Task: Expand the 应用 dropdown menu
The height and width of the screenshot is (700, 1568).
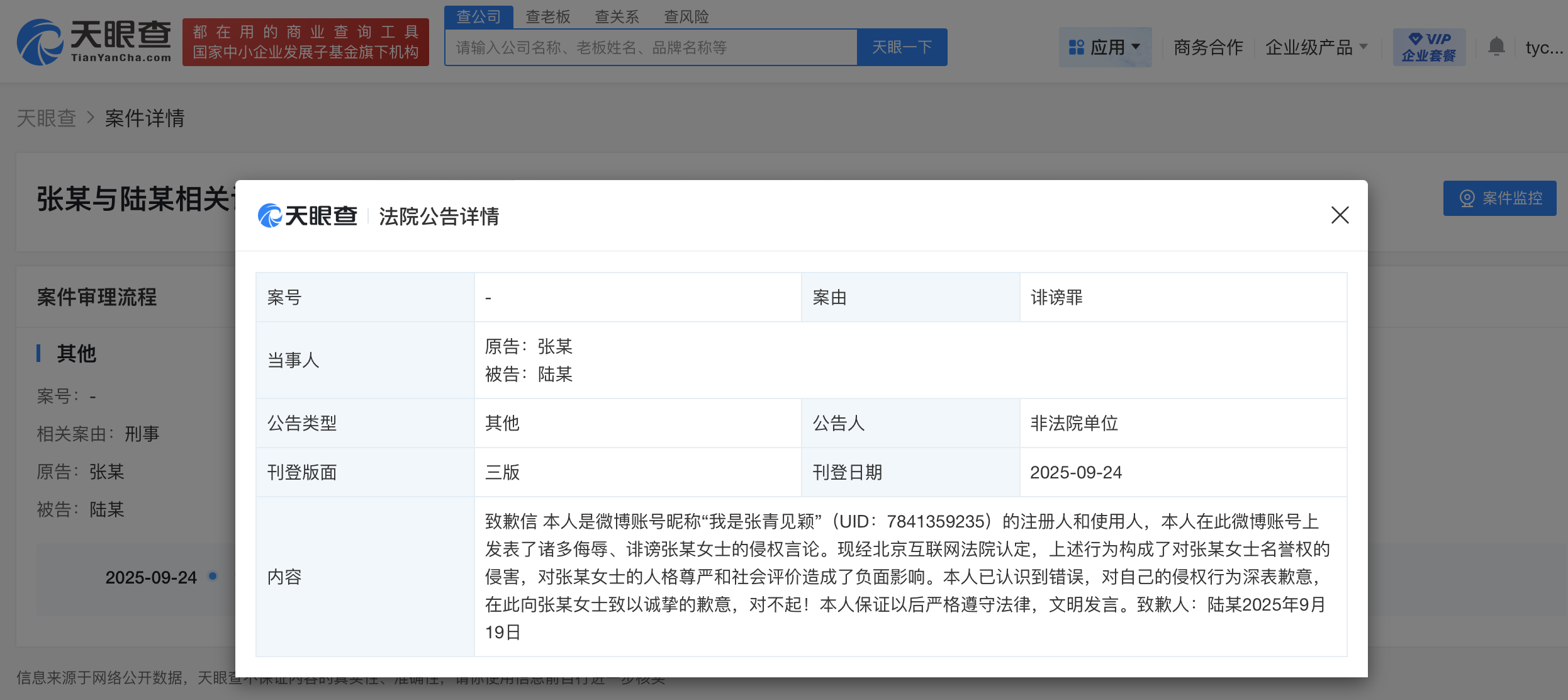Action: tap(1136, 47)
